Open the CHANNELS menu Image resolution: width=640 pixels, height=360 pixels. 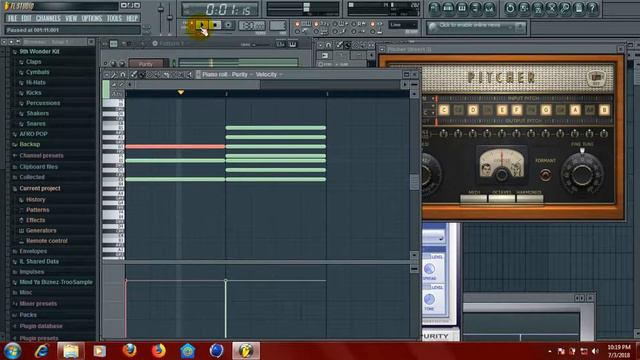click(x=48, y=18)
